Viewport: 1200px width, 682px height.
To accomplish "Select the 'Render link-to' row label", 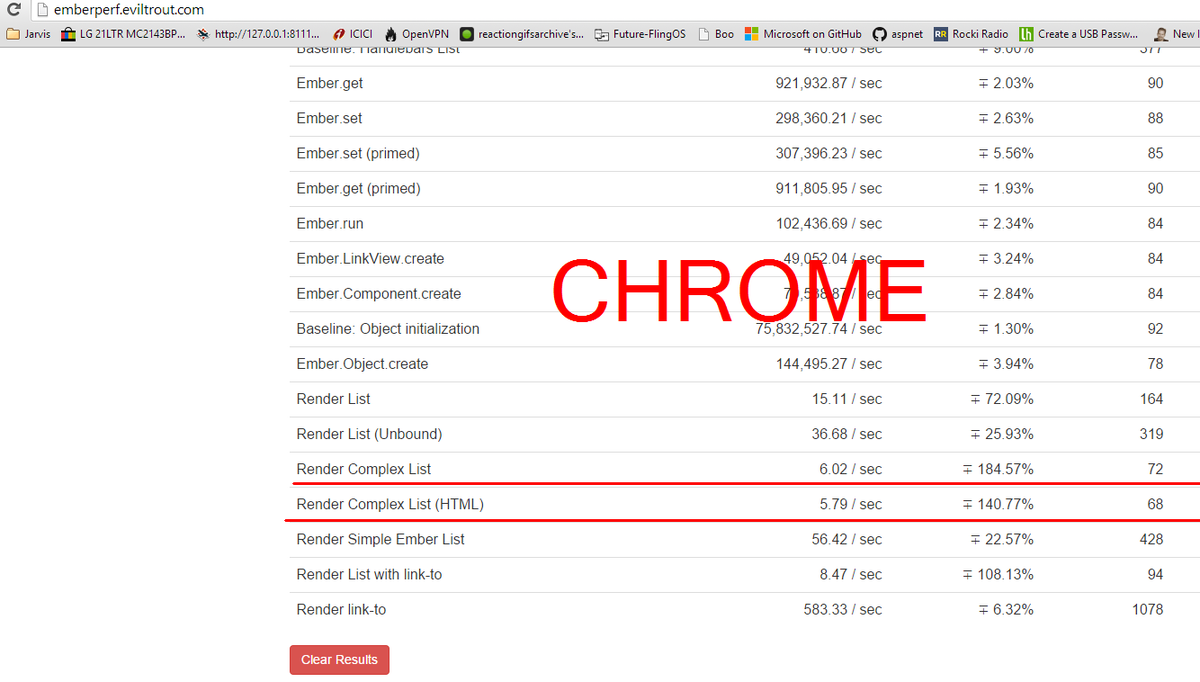I will coord(341,609).
